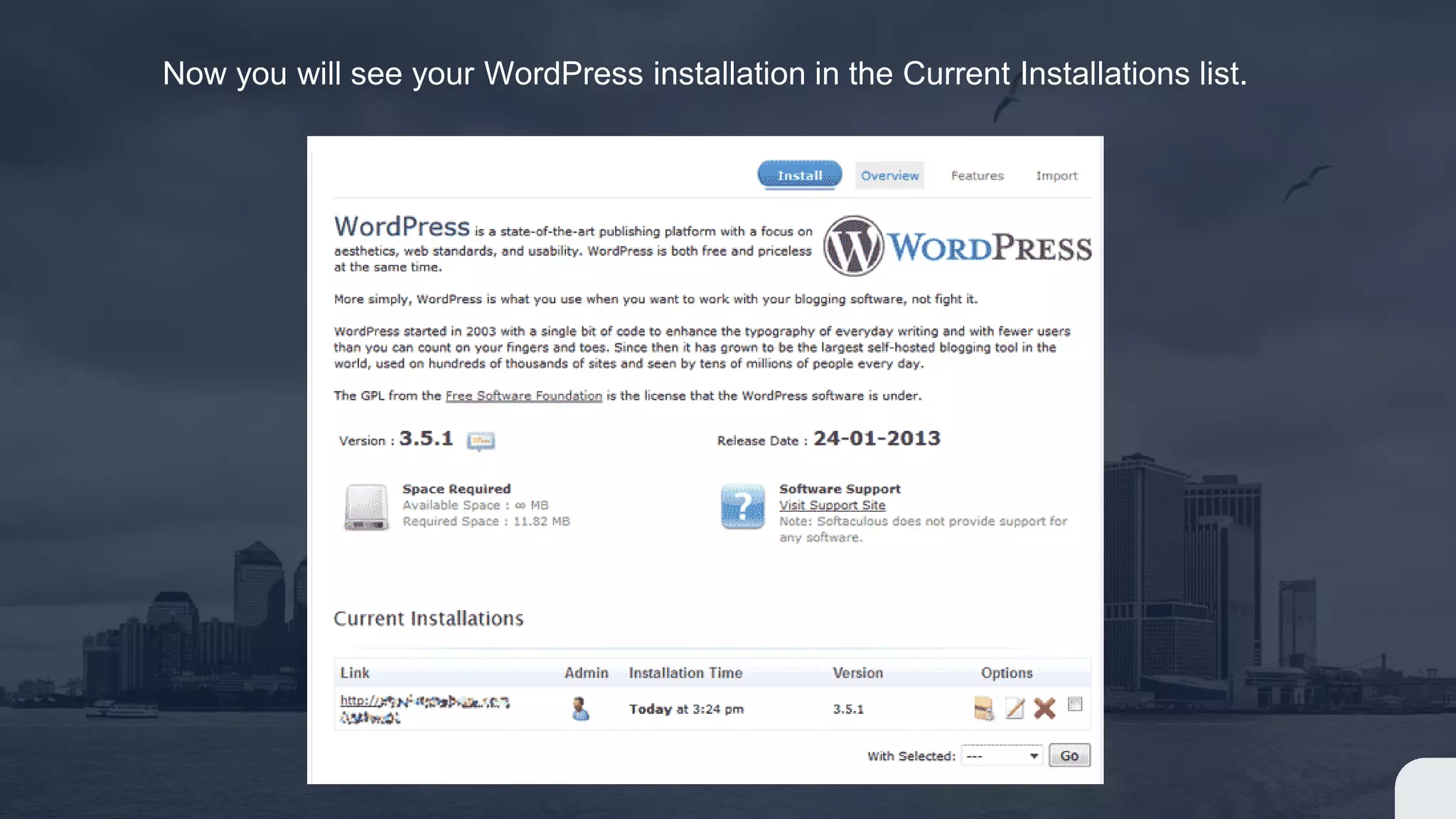Click the Visit Support Site link
1456x819 pixels.
click(x=832, y=505)
